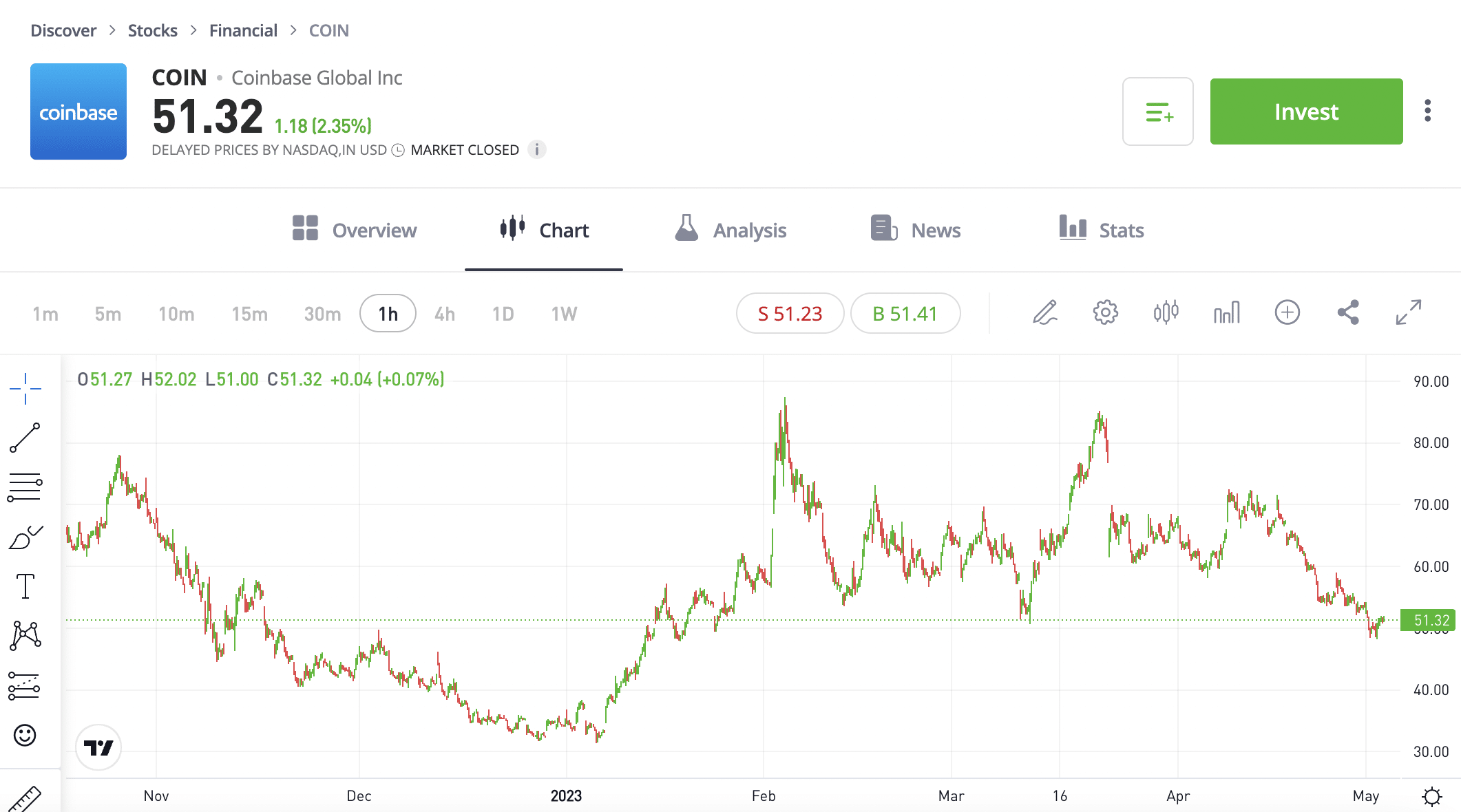Viewport: 1461px width, 812px height.
Task: Select the 5m timeframe
Action: point(108,314)
